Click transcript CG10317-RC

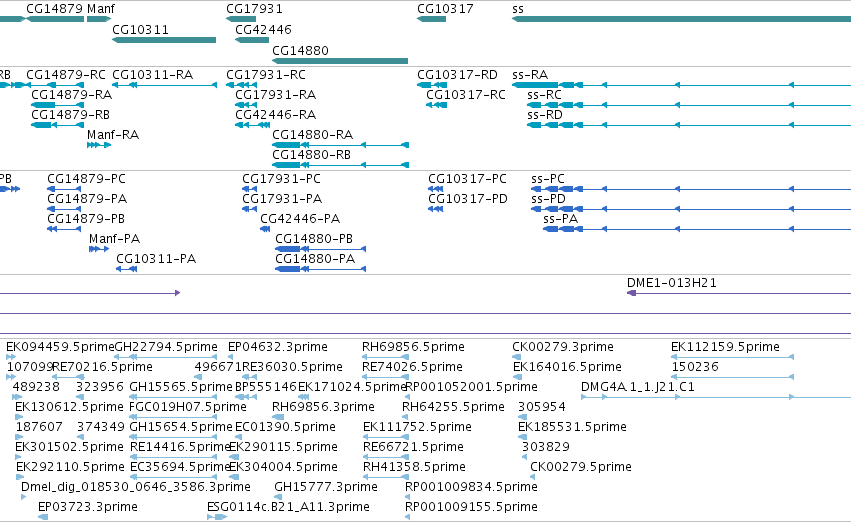[466, 94]
